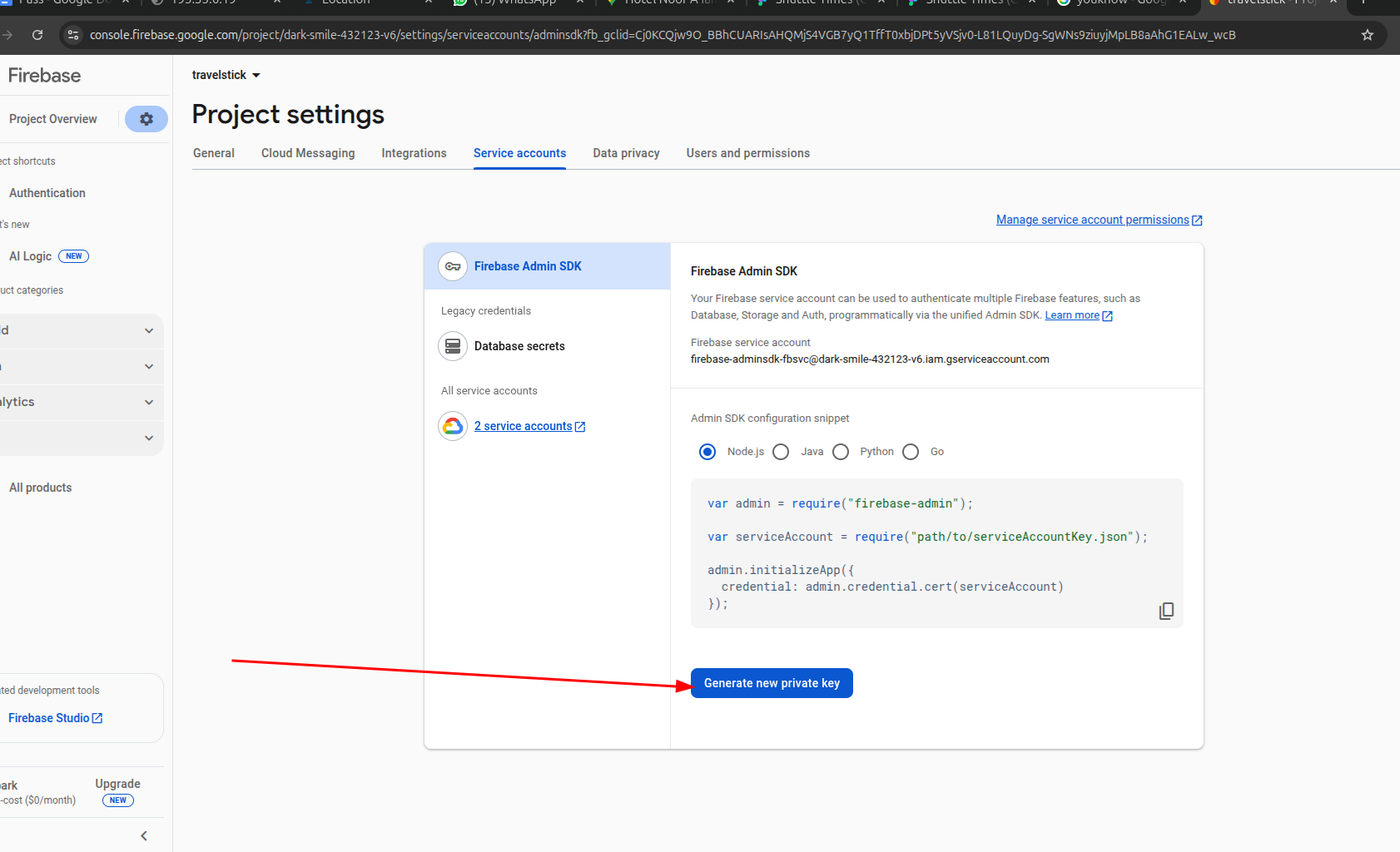1400x852 pixels.
Task: Open AI Logic in the sidebar
Action: click(x=30, y=256)
